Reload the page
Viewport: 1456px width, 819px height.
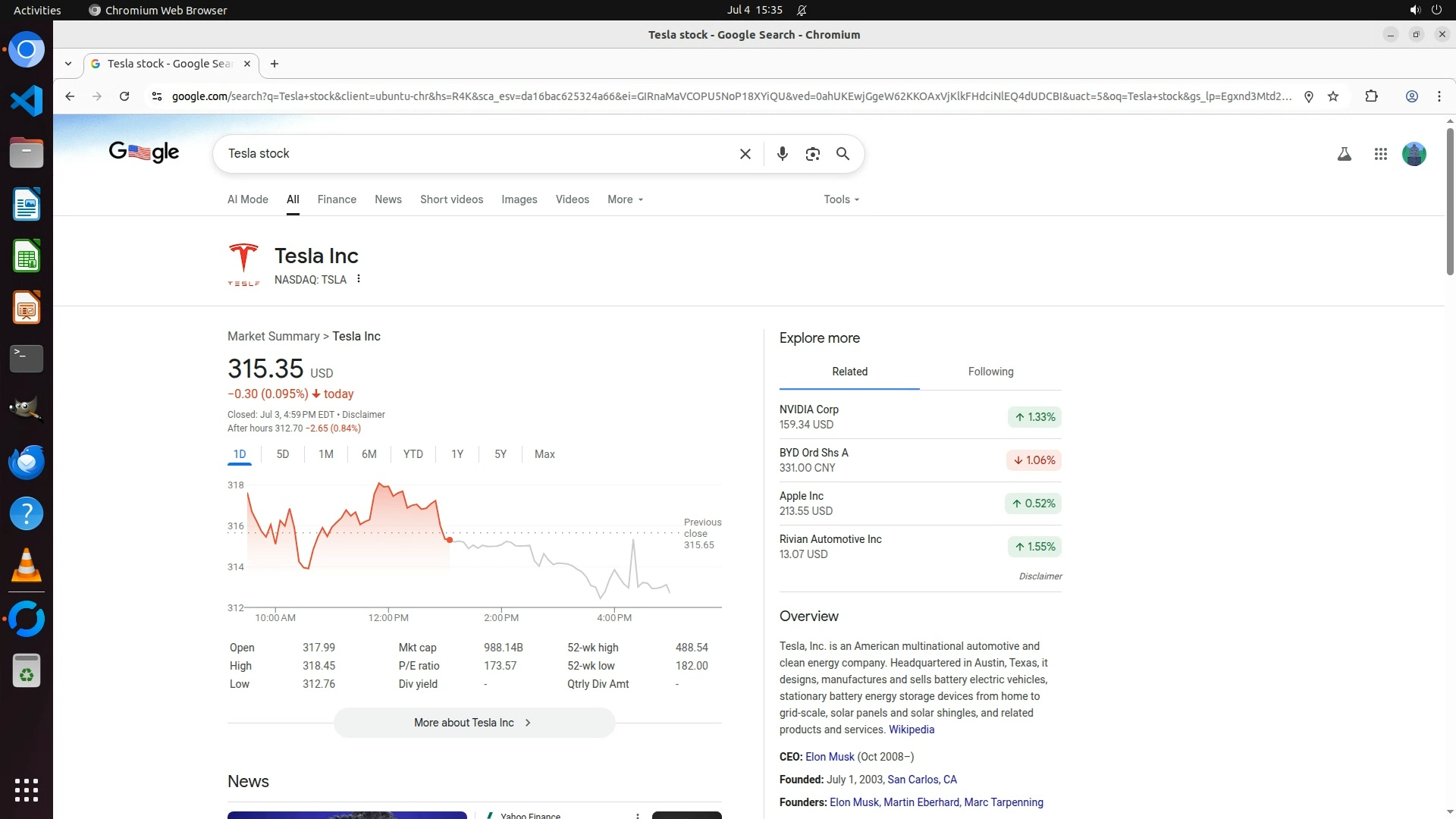(x=124, y=96)
